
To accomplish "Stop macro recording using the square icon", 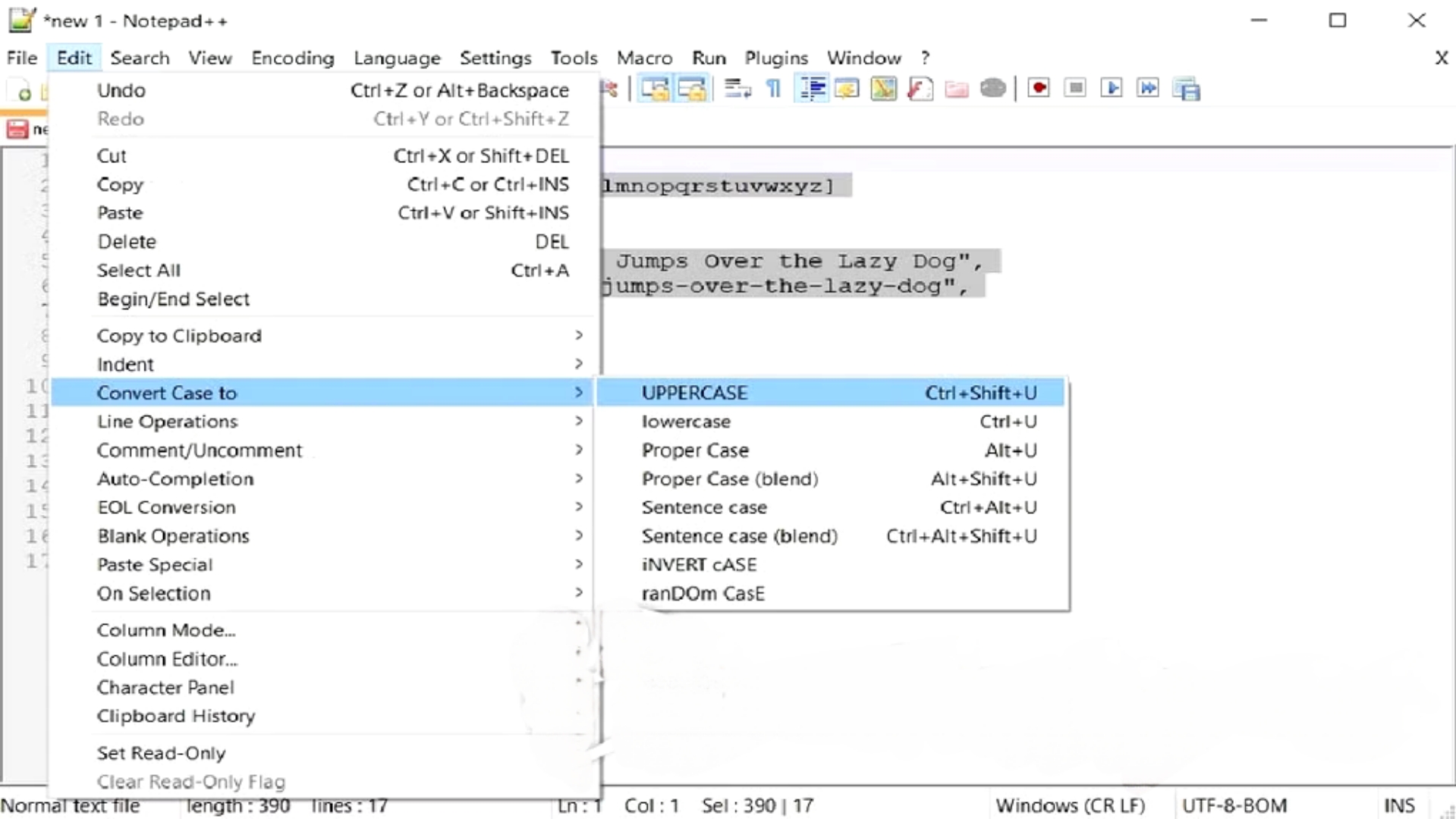I will tap(1074, 88).
